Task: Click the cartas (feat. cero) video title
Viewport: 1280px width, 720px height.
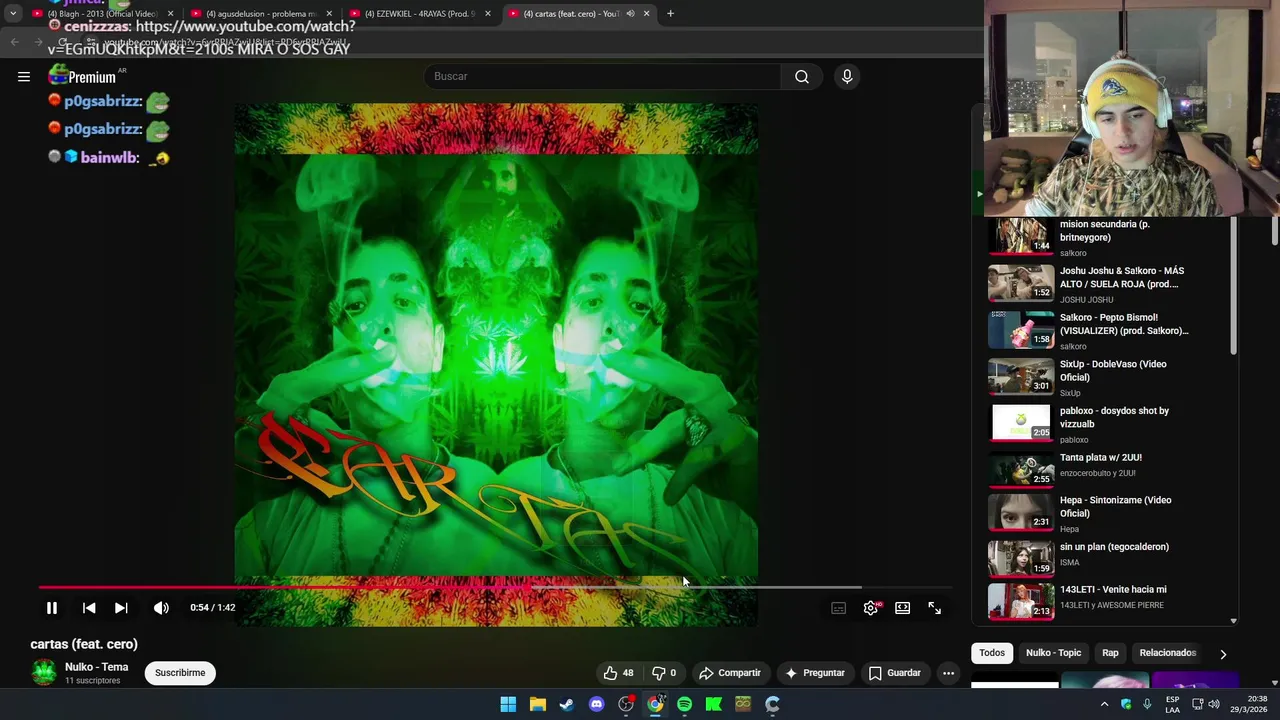Action: (84, 644)
